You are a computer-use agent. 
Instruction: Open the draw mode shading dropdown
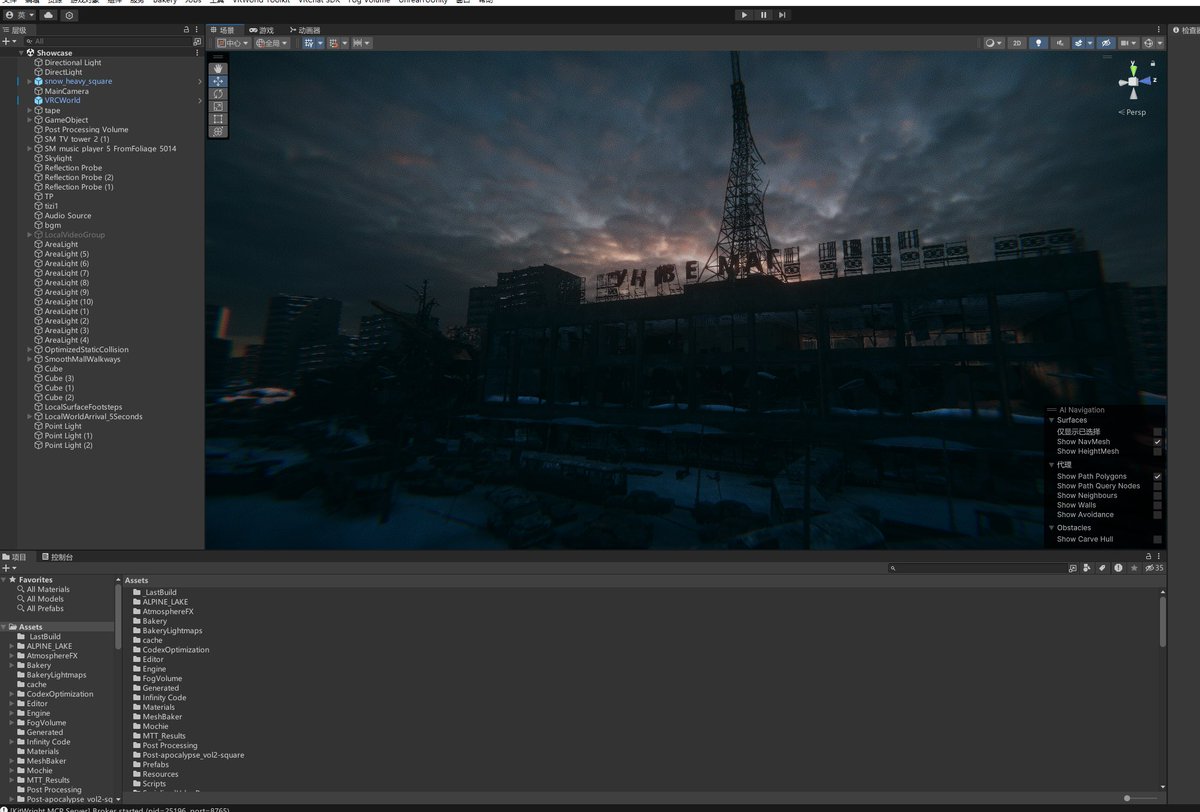pyautogui.click(x=993, y=43)
